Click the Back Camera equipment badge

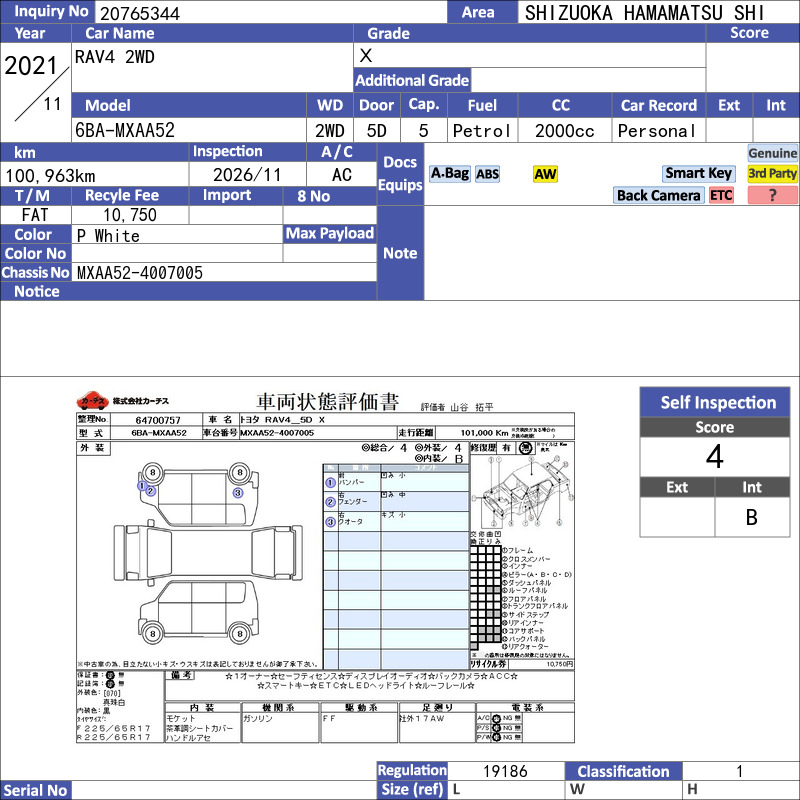[x=659, y=195]
